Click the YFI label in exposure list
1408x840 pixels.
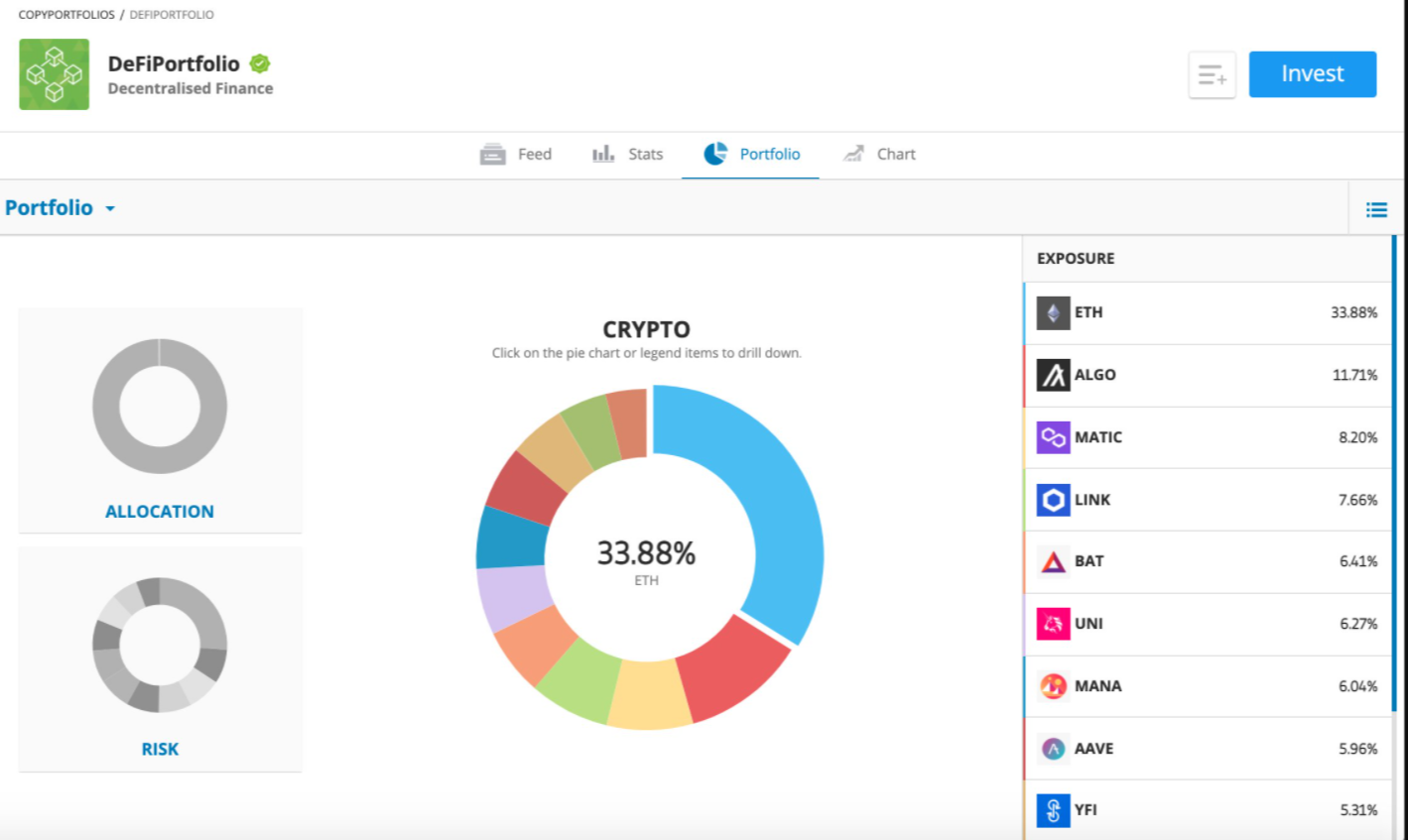coord(1087,810)
